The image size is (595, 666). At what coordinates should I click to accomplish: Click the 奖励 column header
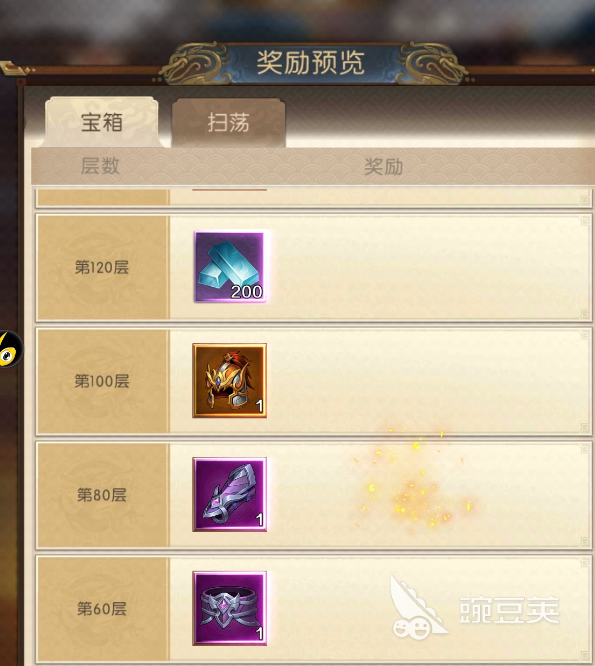(384, 166)
